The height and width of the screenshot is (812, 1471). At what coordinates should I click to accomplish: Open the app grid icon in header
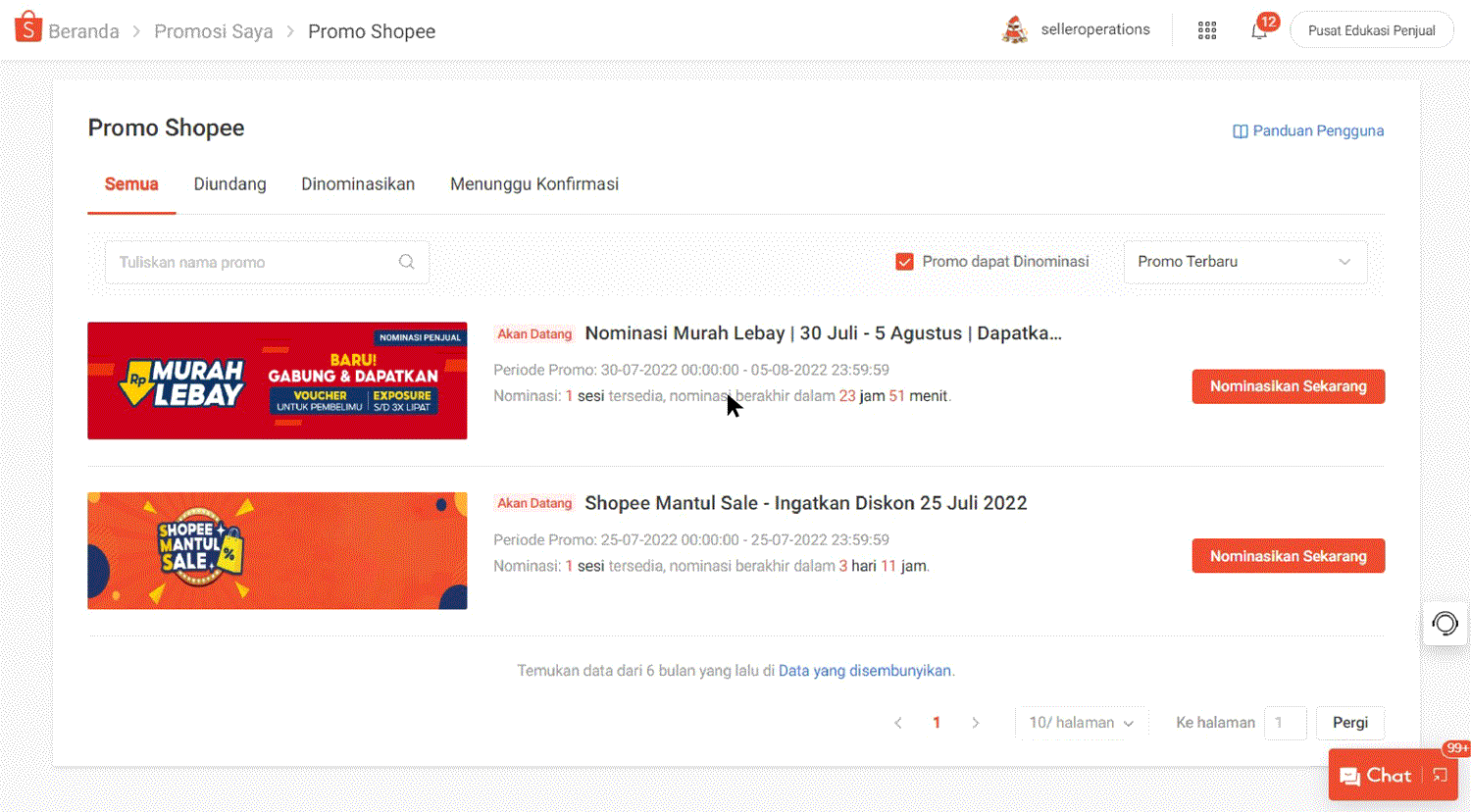(1207, 29)
